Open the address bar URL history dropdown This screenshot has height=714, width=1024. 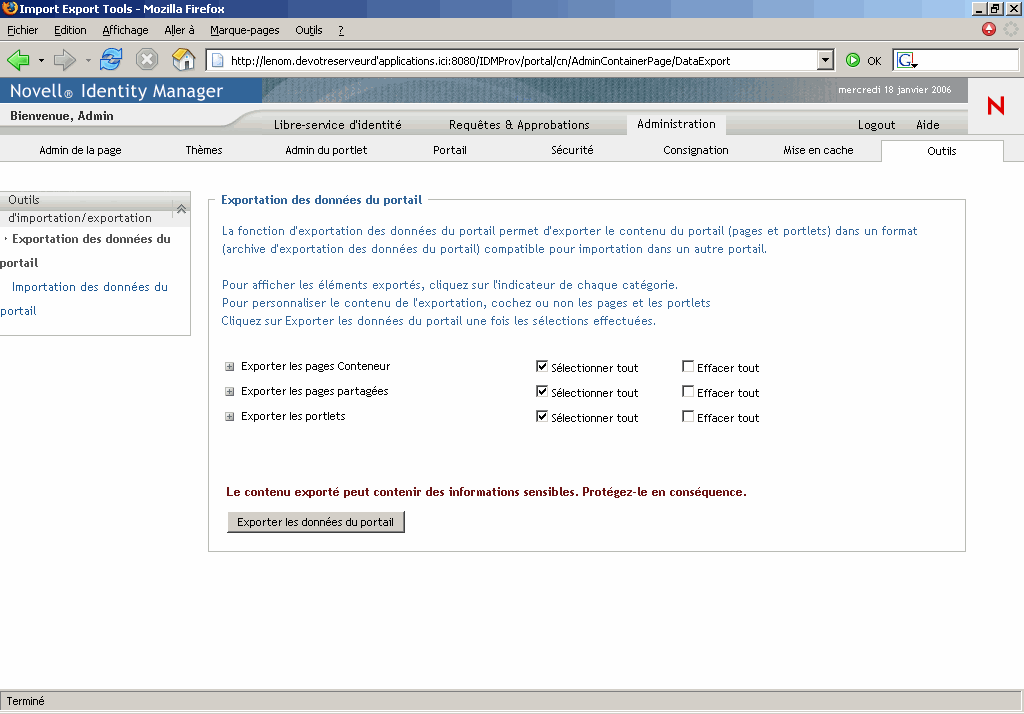825,60
